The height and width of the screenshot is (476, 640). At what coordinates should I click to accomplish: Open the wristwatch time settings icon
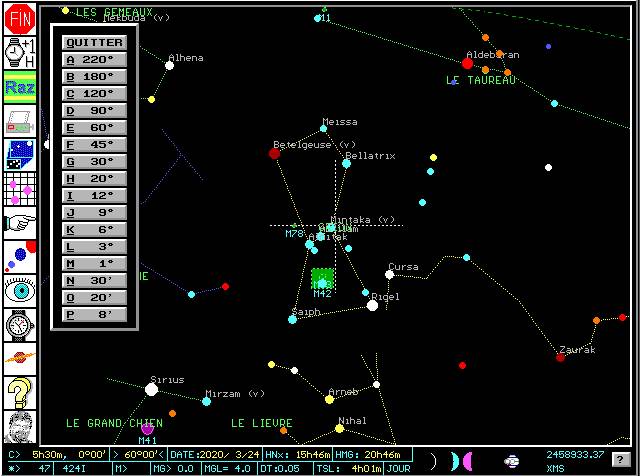pos(20,325)
